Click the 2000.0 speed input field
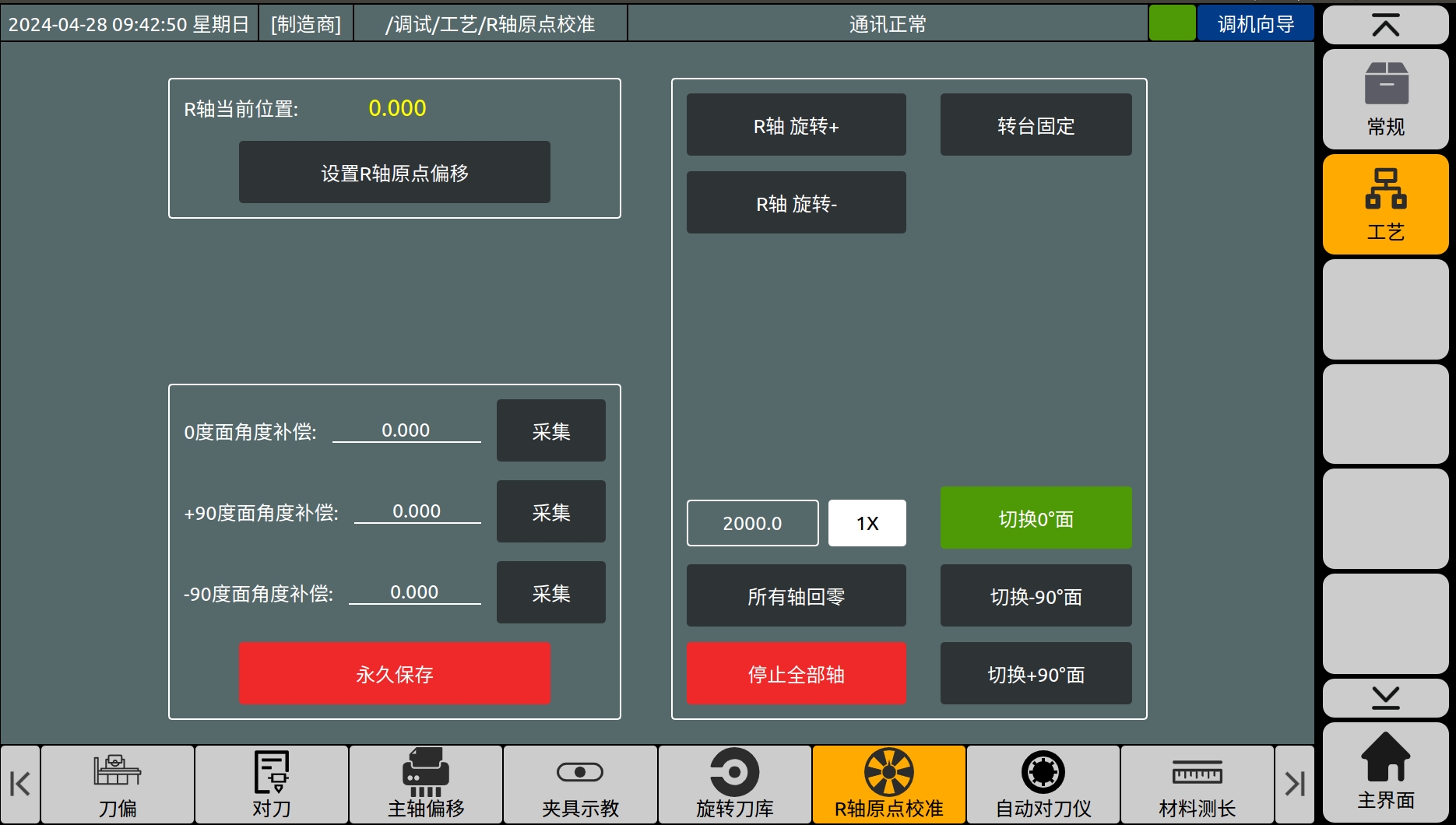Image resolution: width=1456 pixels, height=825 pixels. click(x=752, y=523)
